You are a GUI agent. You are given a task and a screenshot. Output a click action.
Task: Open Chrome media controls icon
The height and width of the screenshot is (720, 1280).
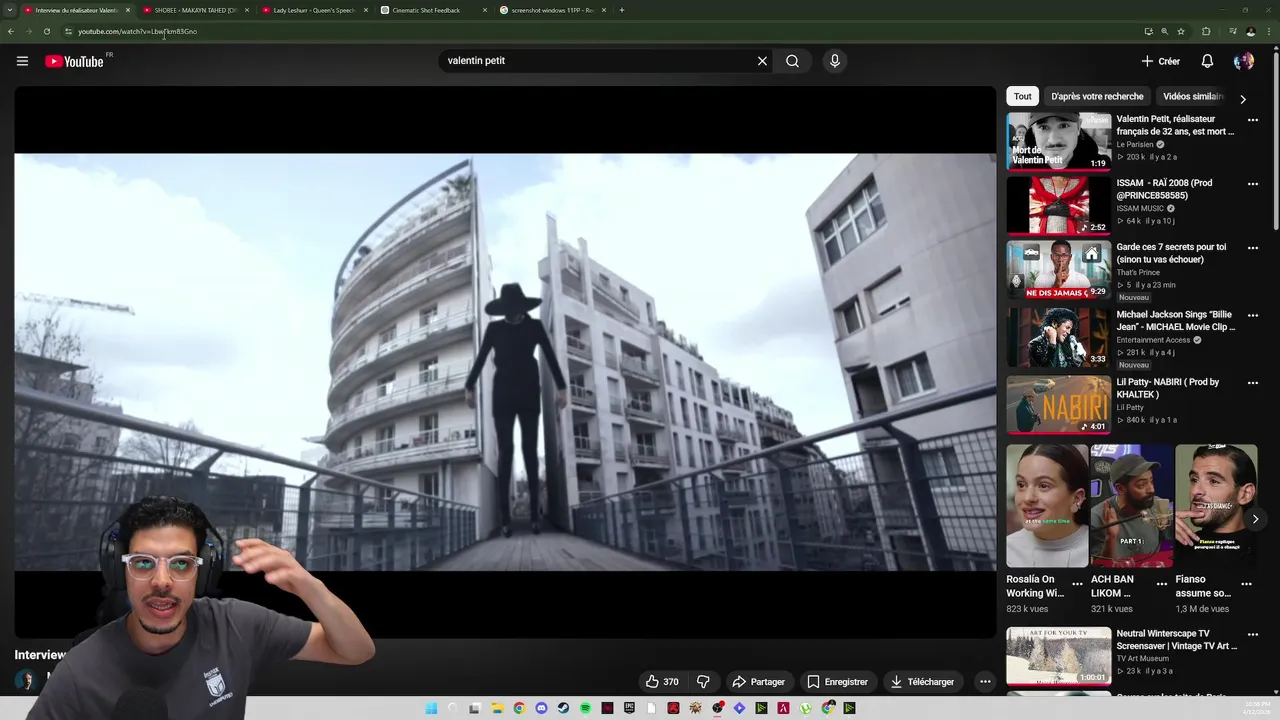1233,31
